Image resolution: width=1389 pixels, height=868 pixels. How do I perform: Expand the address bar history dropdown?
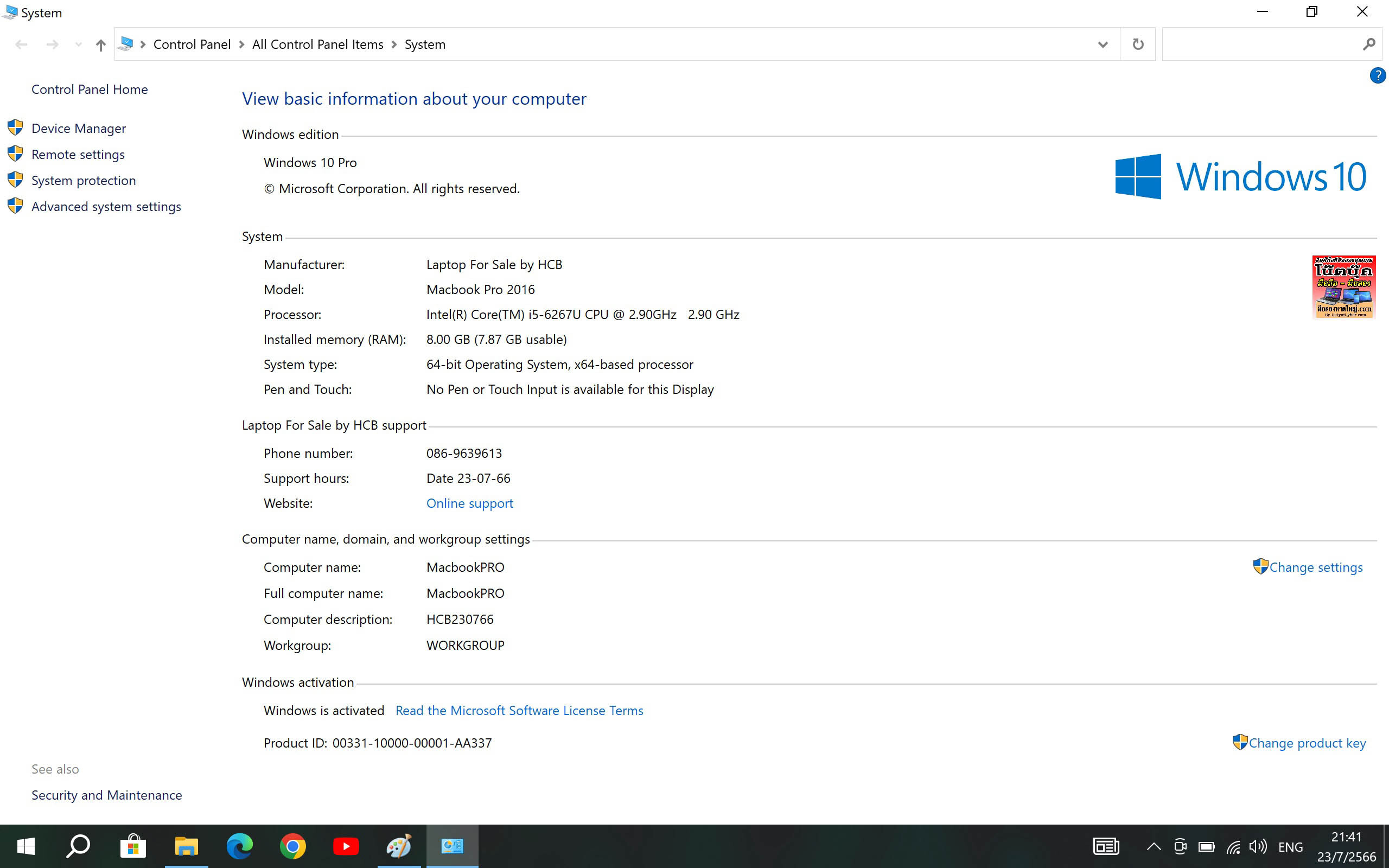click(1102, 44)
